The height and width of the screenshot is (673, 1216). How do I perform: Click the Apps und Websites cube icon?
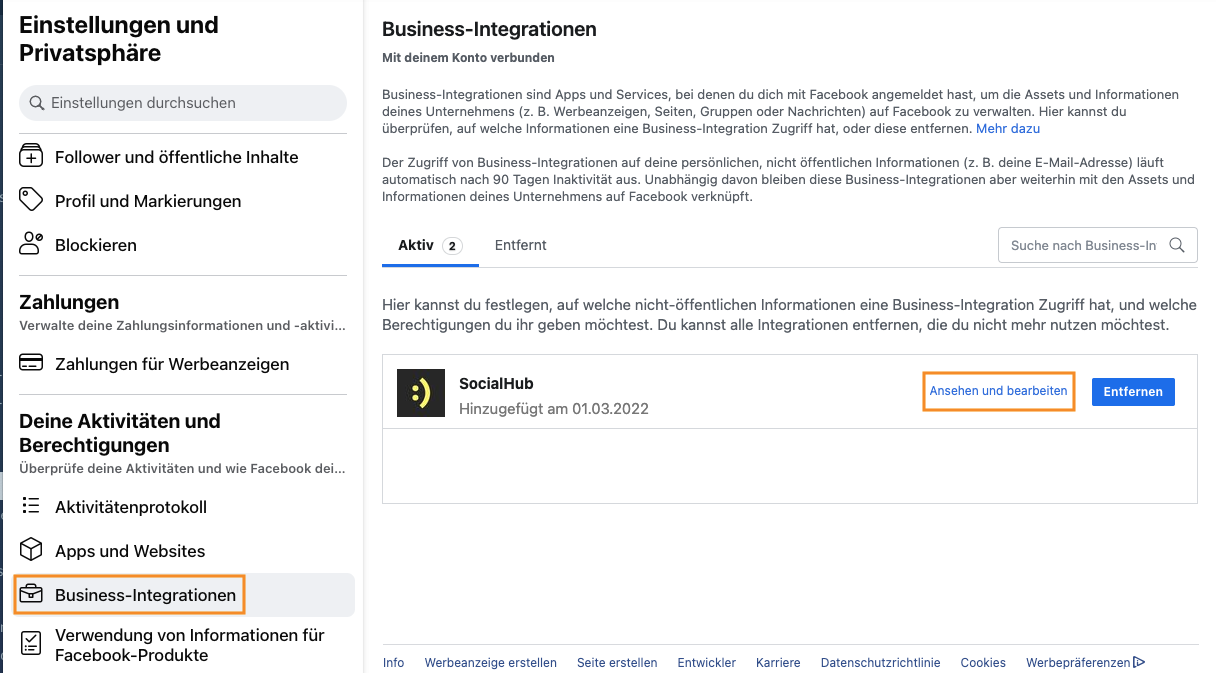click(x=32, y=551)
